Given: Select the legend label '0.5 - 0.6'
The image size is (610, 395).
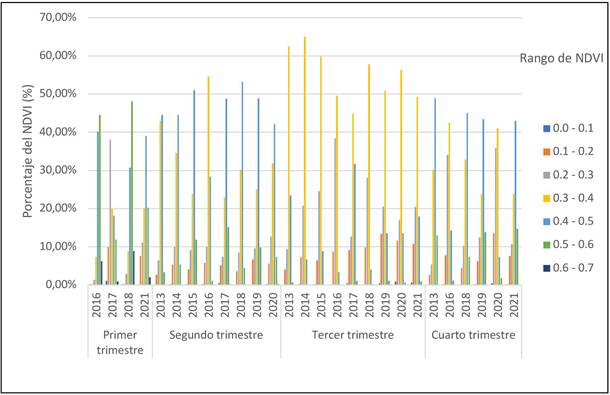Looking at the screenshot, I should (x=573, y=244).
